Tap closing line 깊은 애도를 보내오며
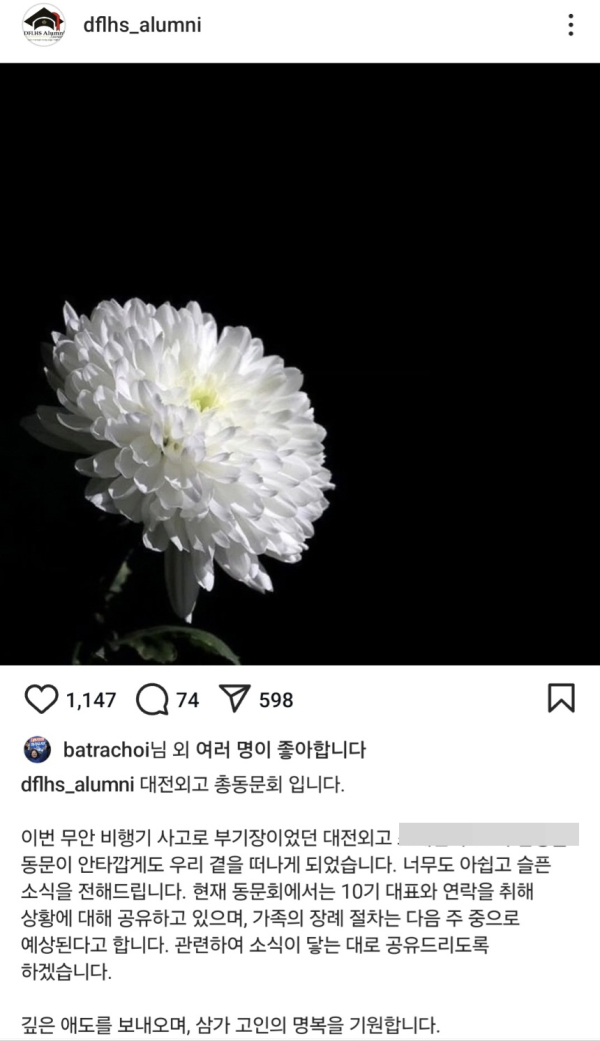 click(230, 1024)
